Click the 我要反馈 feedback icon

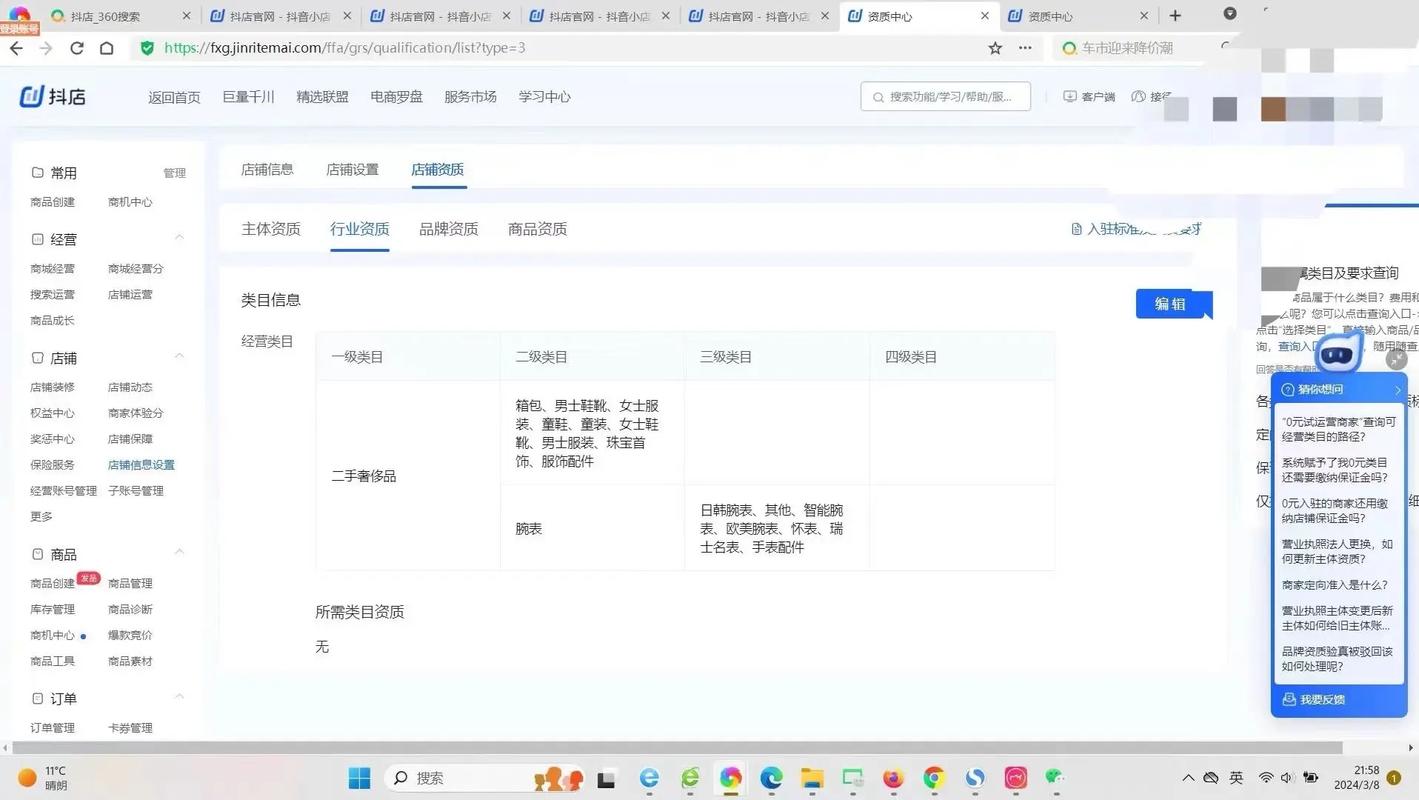[1290, 700]
